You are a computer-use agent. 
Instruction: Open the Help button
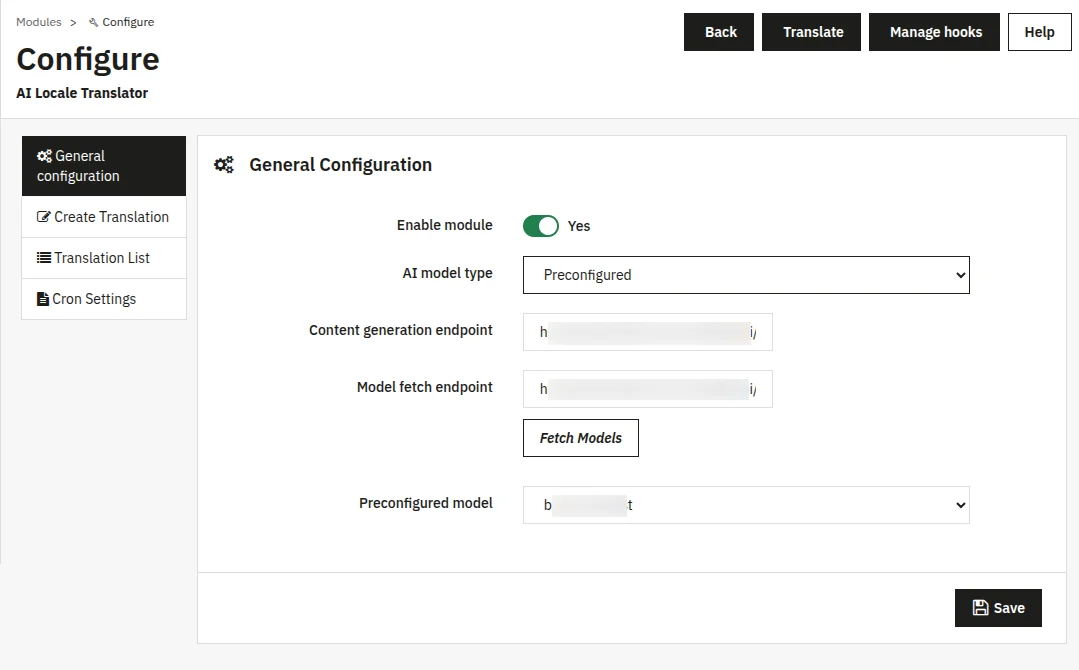(1040, 32)
